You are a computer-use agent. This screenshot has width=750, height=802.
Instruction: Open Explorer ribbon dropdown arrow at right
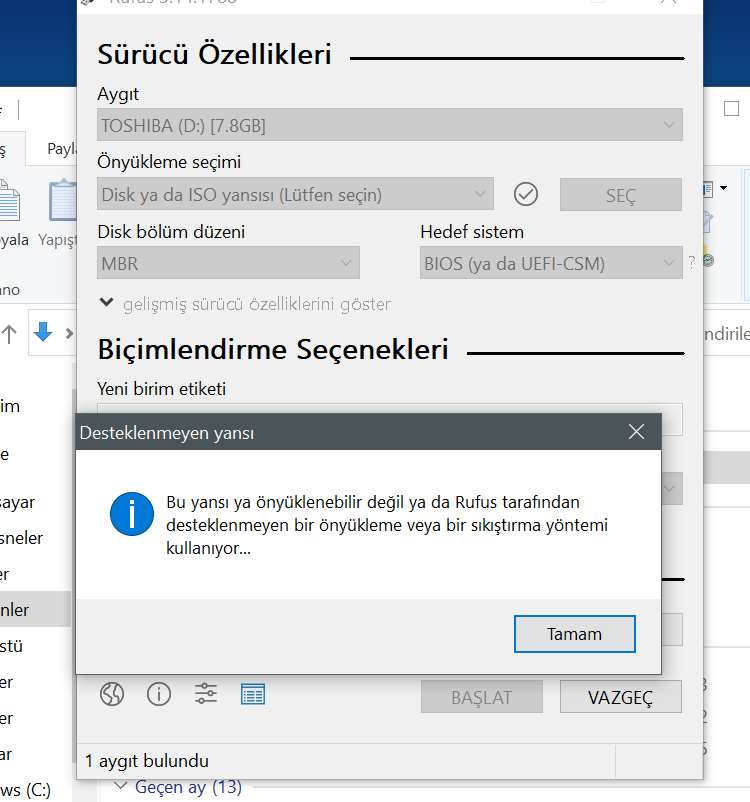pos(723,188)
